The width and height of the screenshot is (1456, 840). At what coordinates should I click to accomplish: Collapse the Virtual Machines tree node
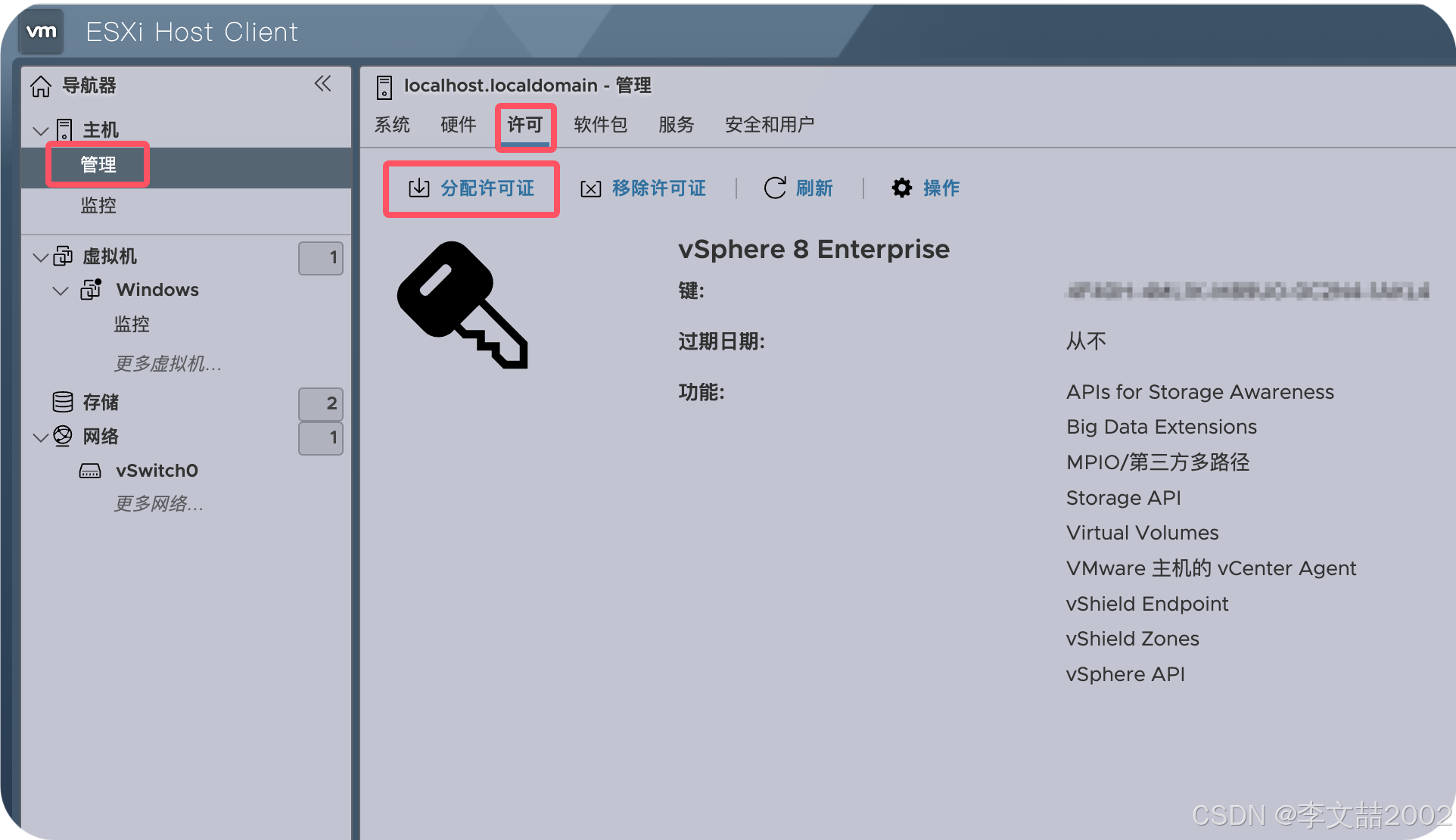point(41,257)
